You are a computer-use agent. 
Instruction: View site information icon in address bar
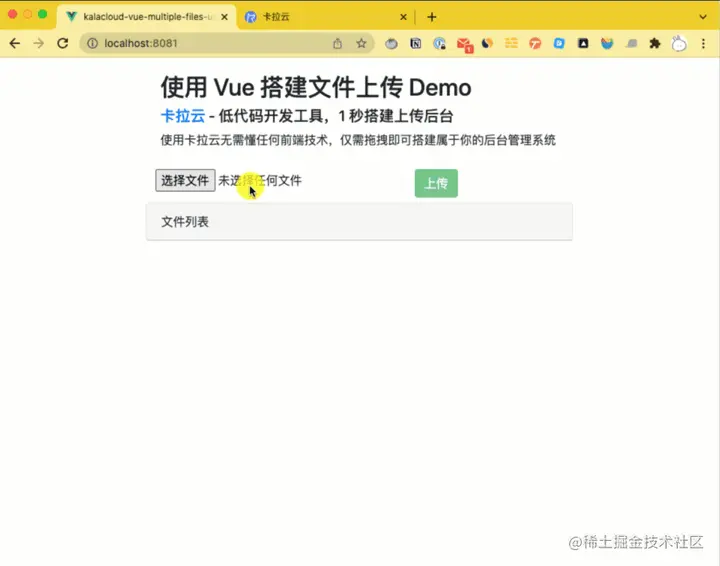pyautogui.click(x=92, y=43)
